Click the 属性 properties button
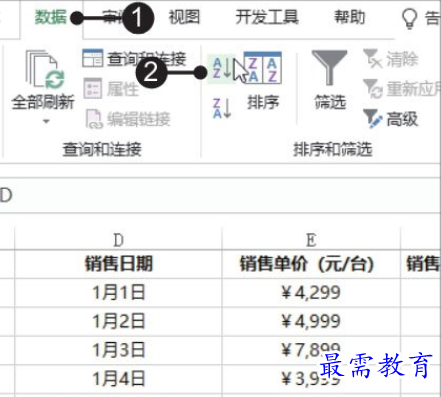Image resolution: width=441 pixels, height=397 pixels. 111,89
